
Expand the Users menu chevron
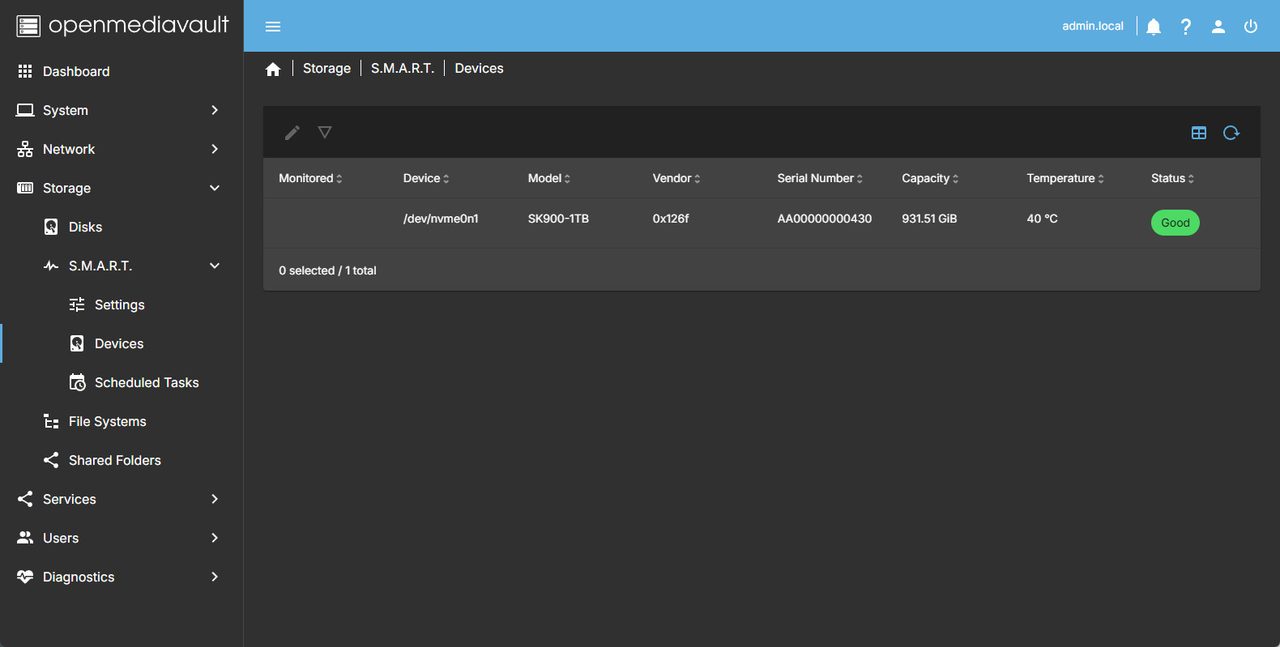[x=214, y=538]
